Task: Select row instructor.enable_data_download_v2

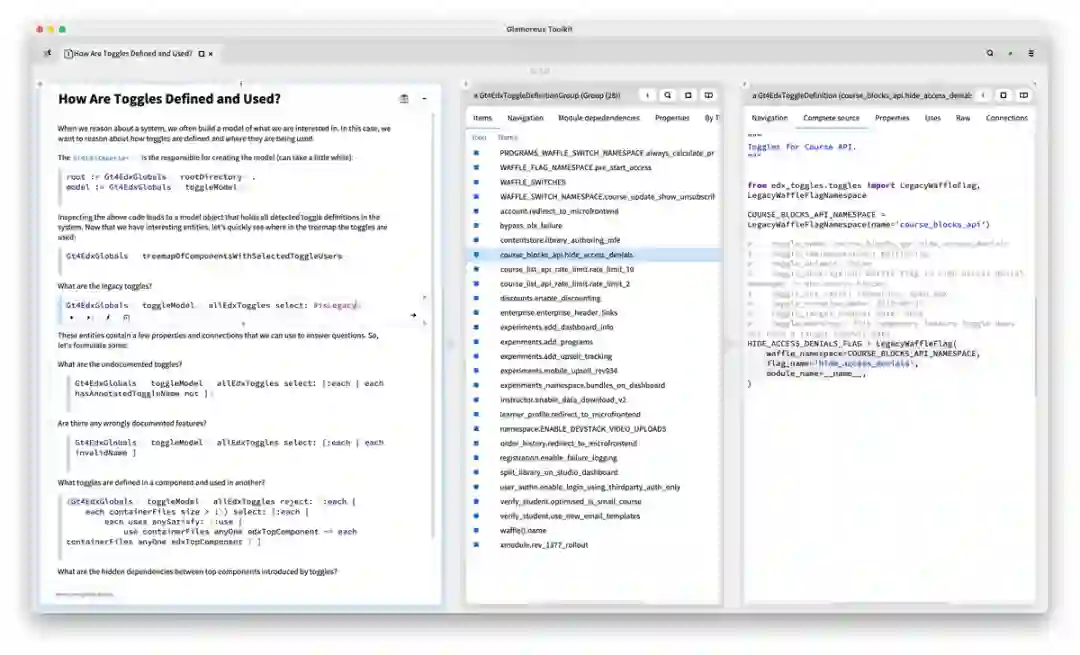Action: coord(594,399)
